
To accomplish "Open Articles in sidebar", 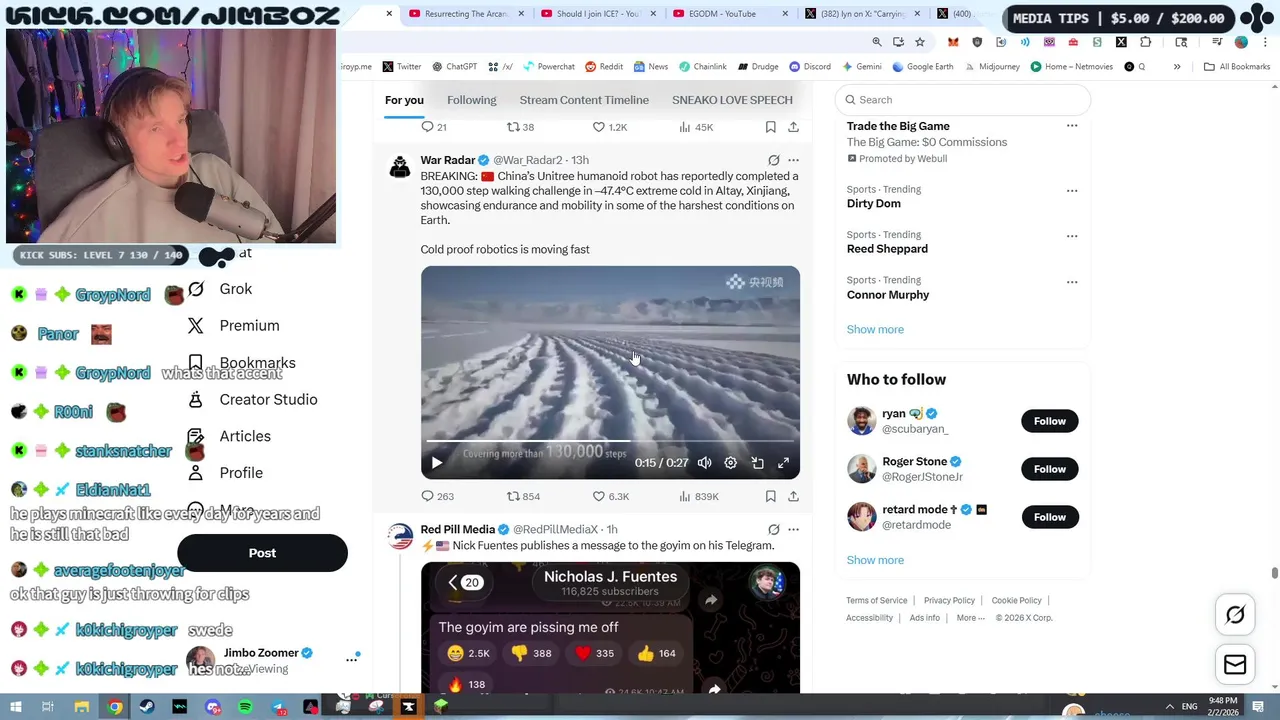I will 230,436.
